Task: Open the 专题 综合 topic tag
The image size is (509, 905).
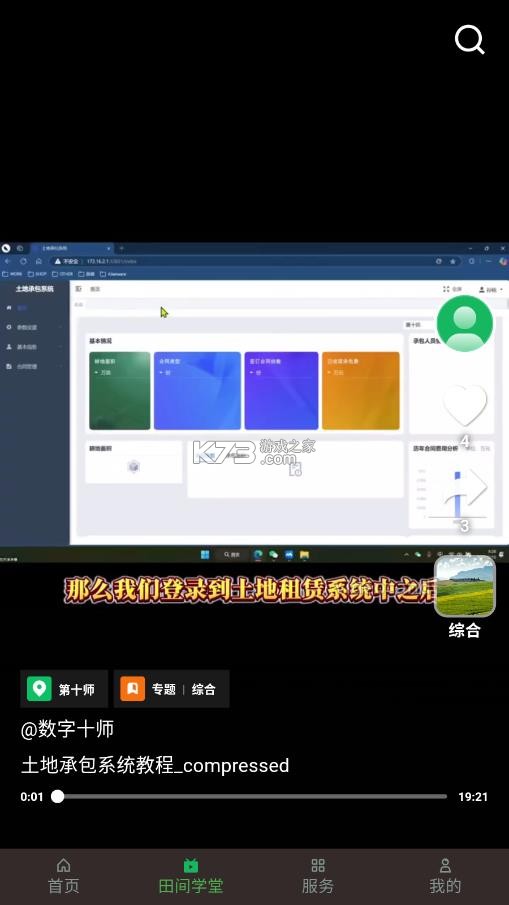Action: [171, 689]
